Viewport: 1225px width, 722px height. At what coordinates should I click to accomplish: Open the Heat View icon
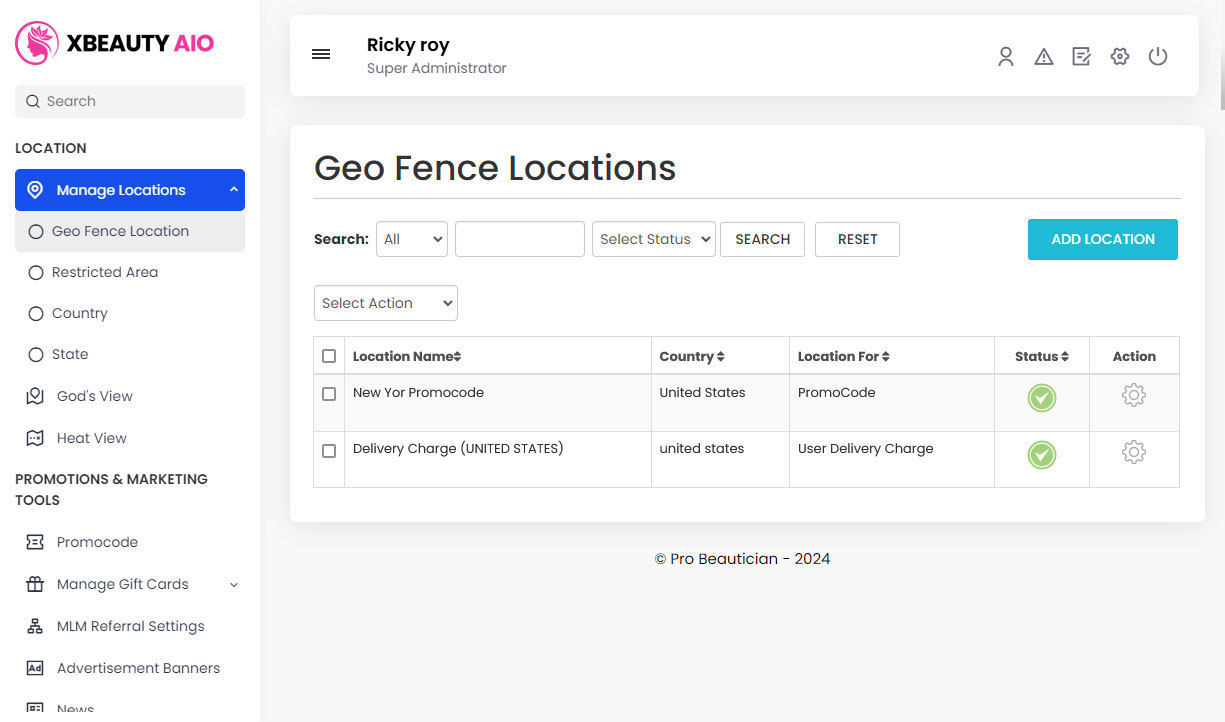(x=36, y=438)
